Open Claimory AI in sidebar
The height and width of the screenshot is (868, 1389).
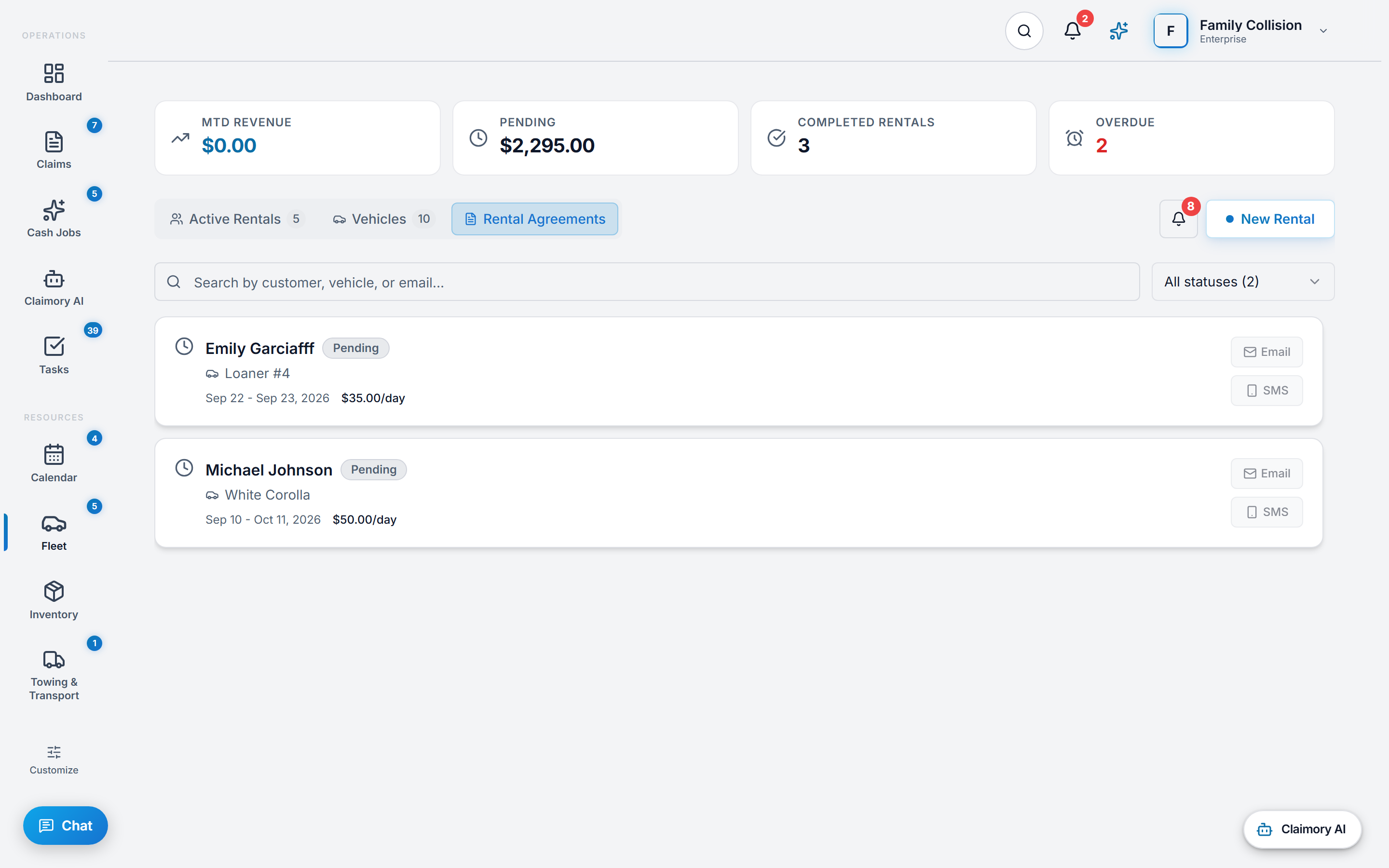click(54, 287)
